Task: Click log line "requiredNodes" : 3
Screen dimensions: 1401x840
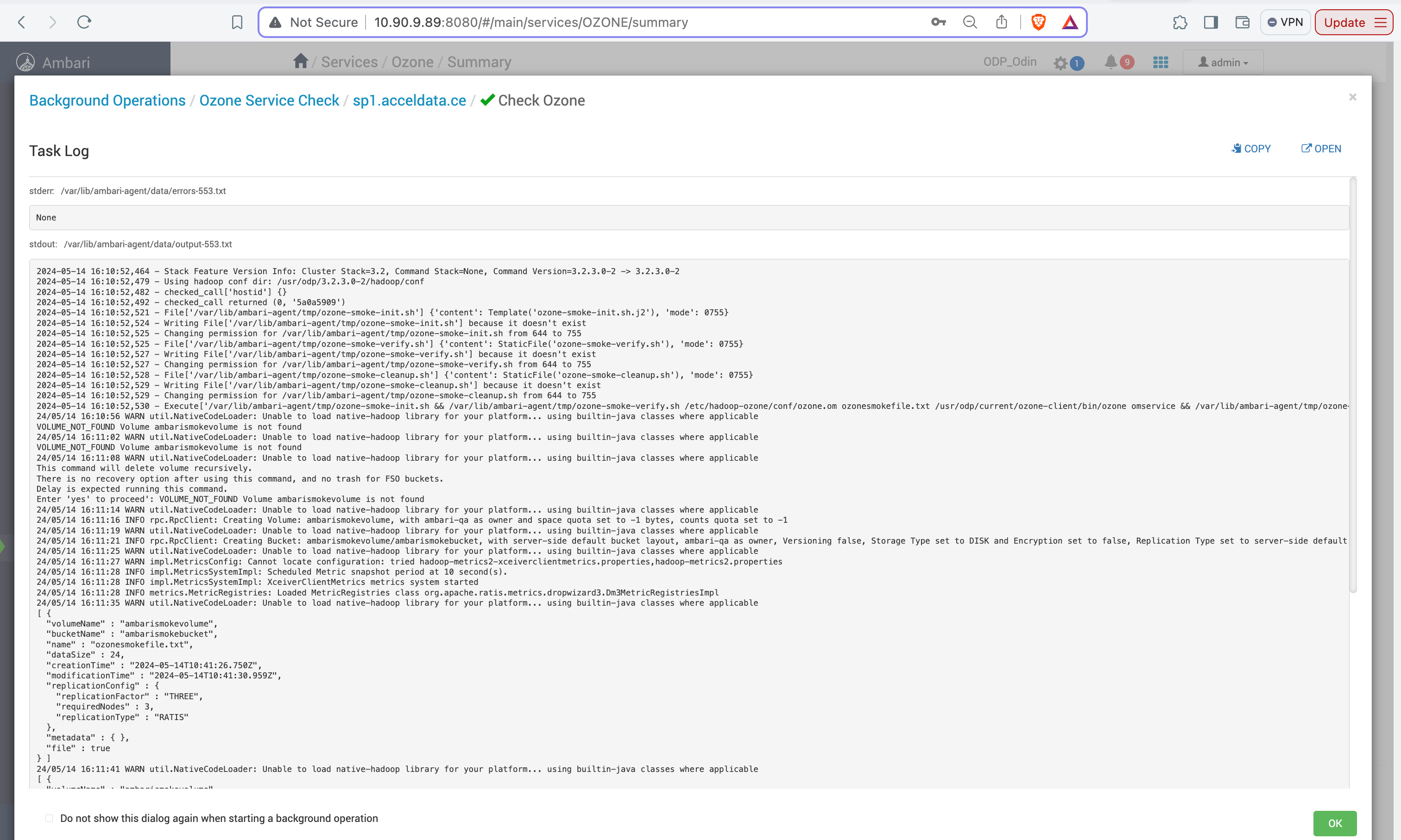Action: [x=105, y=707]
